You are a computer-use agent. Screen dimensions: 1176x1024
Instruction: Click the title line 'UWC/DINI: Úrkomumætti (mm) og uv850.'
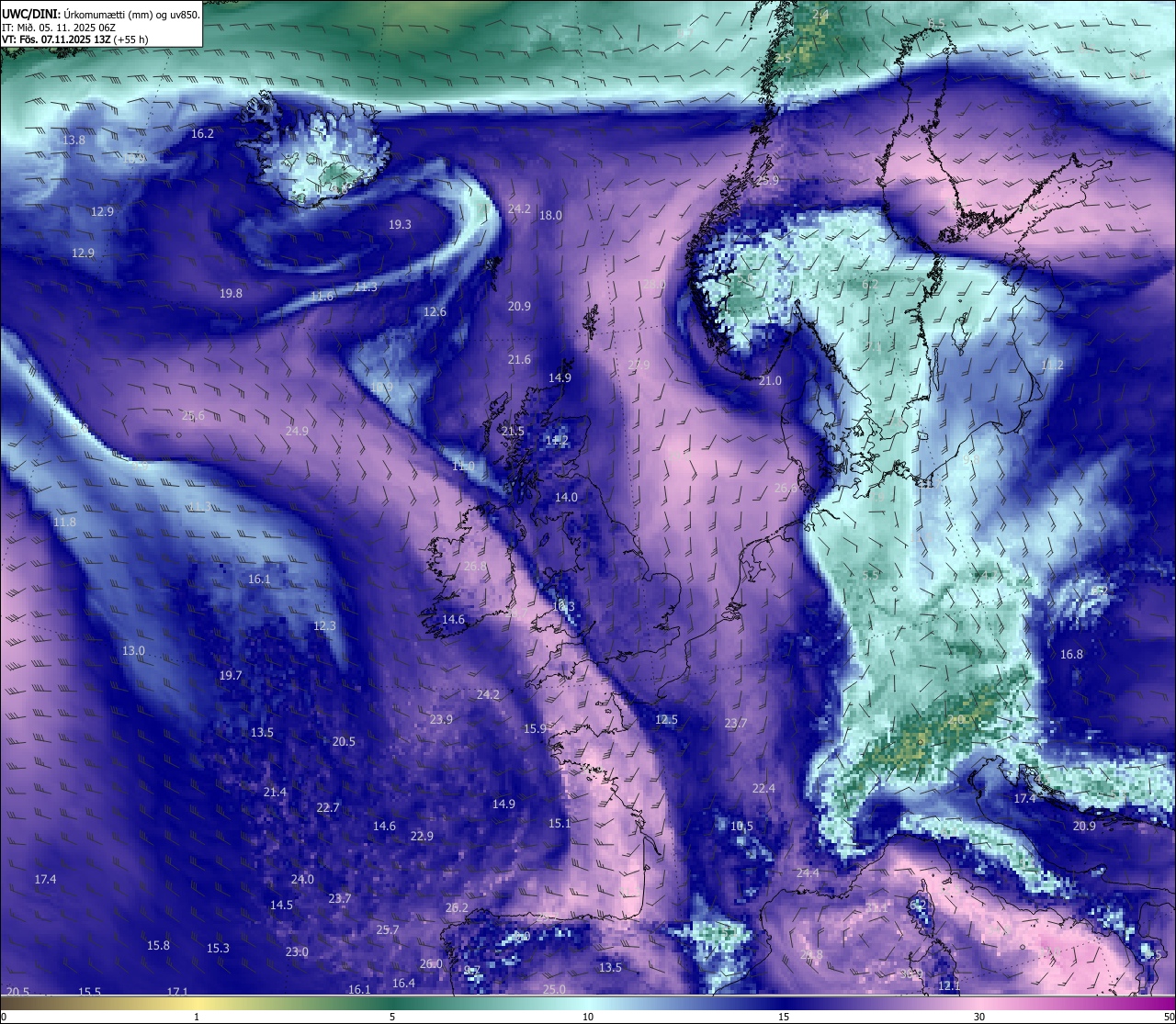pyautogui.click(x=100, y=14)
